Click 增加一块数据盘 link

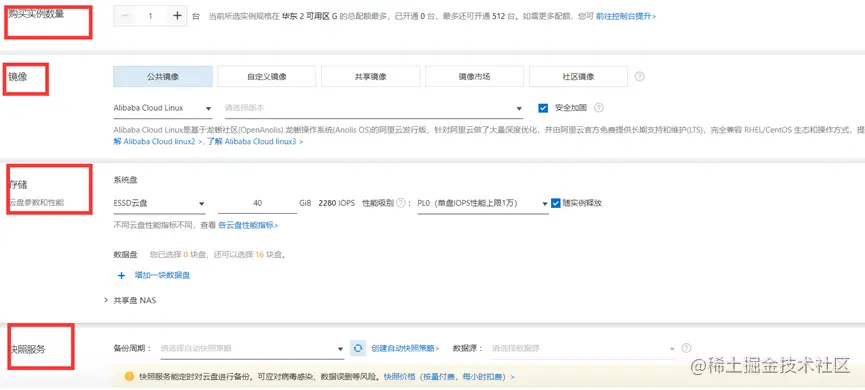tap(163, 275)
